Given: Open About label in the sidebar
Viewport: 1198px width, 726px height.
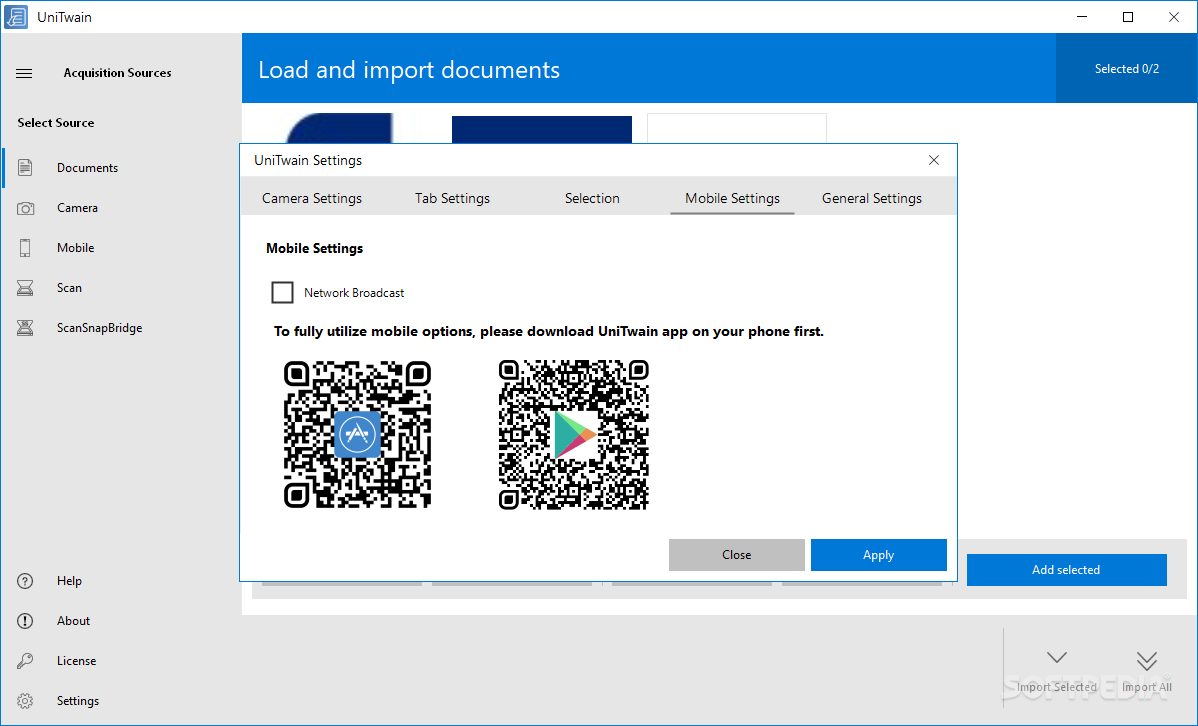Looking at the screenshot, I should [73, 621].
